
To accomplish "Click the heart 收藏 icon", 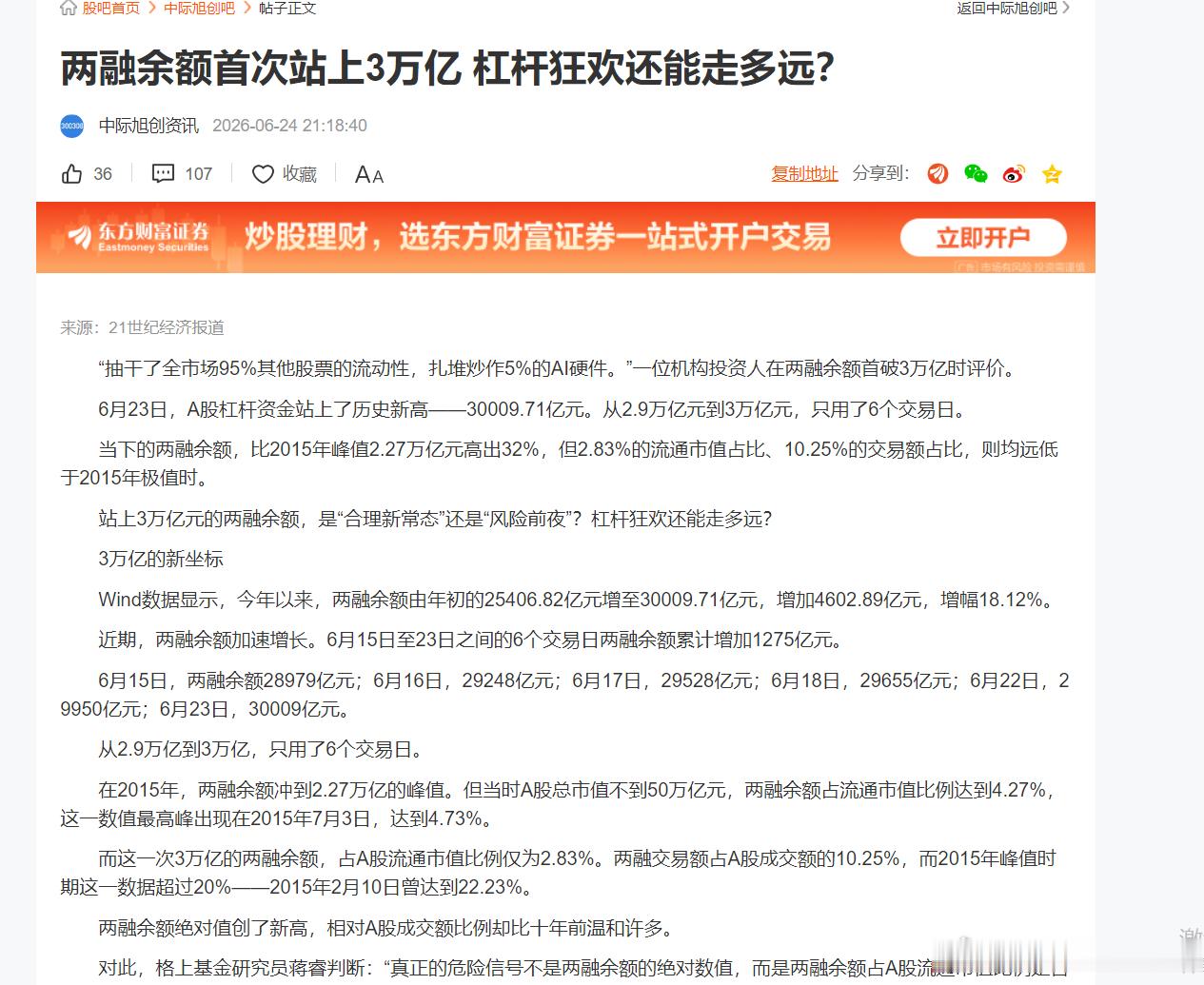I will click(x=263, y=174).
